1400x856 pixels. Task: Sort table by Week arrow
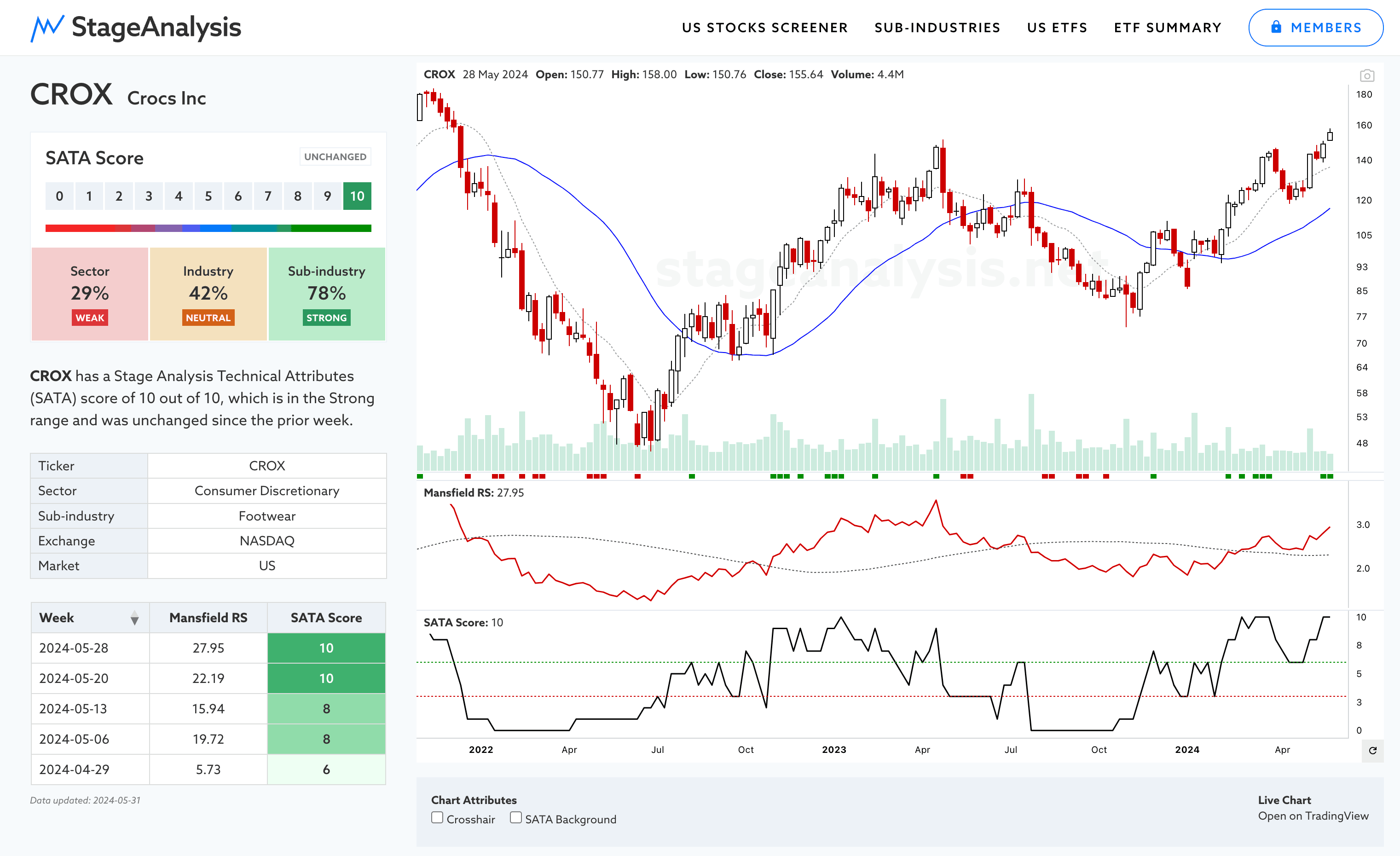(135, 618)
